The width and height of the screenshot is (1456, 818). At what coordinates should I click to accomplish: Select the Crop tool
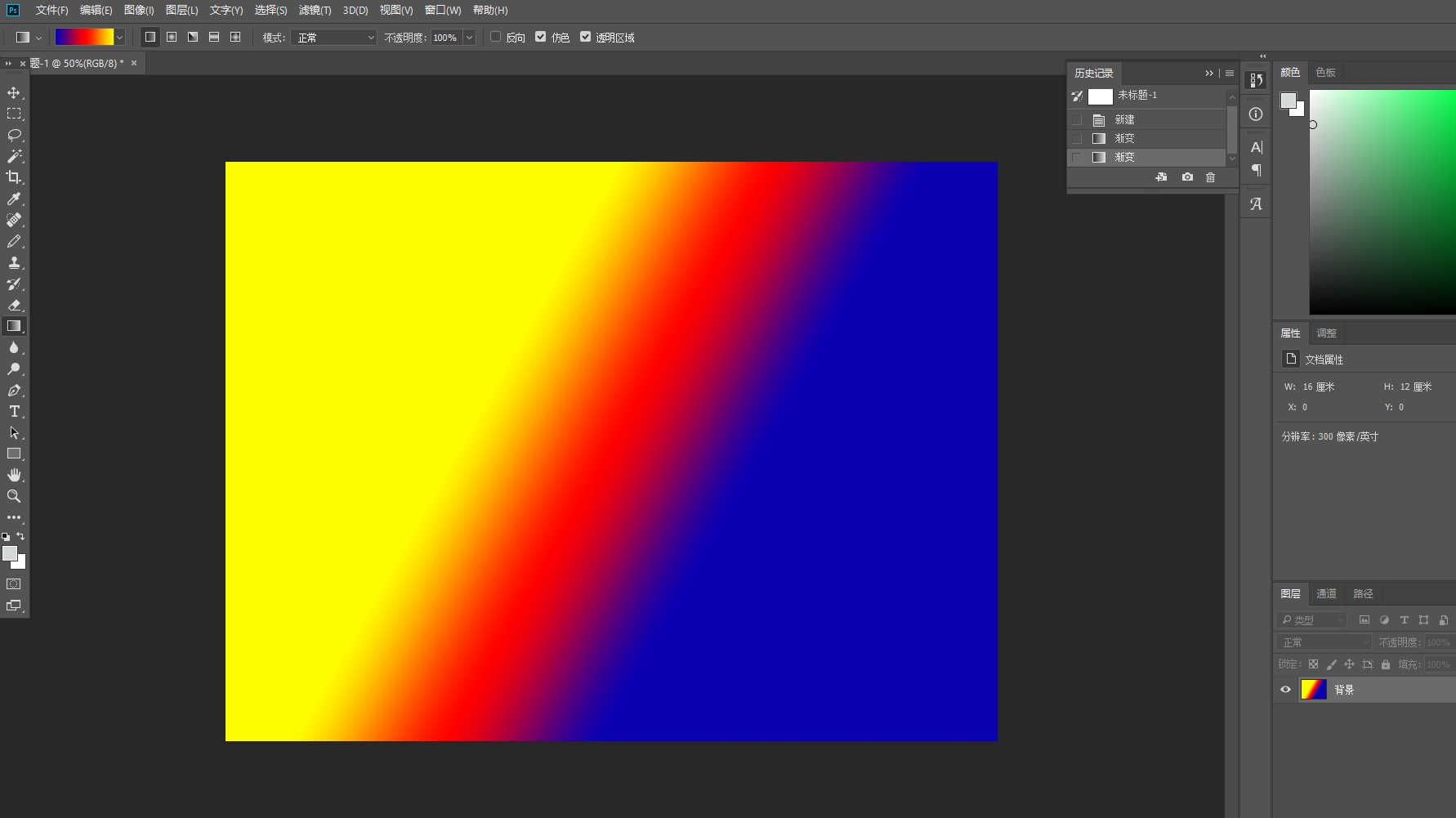(14, 177)
